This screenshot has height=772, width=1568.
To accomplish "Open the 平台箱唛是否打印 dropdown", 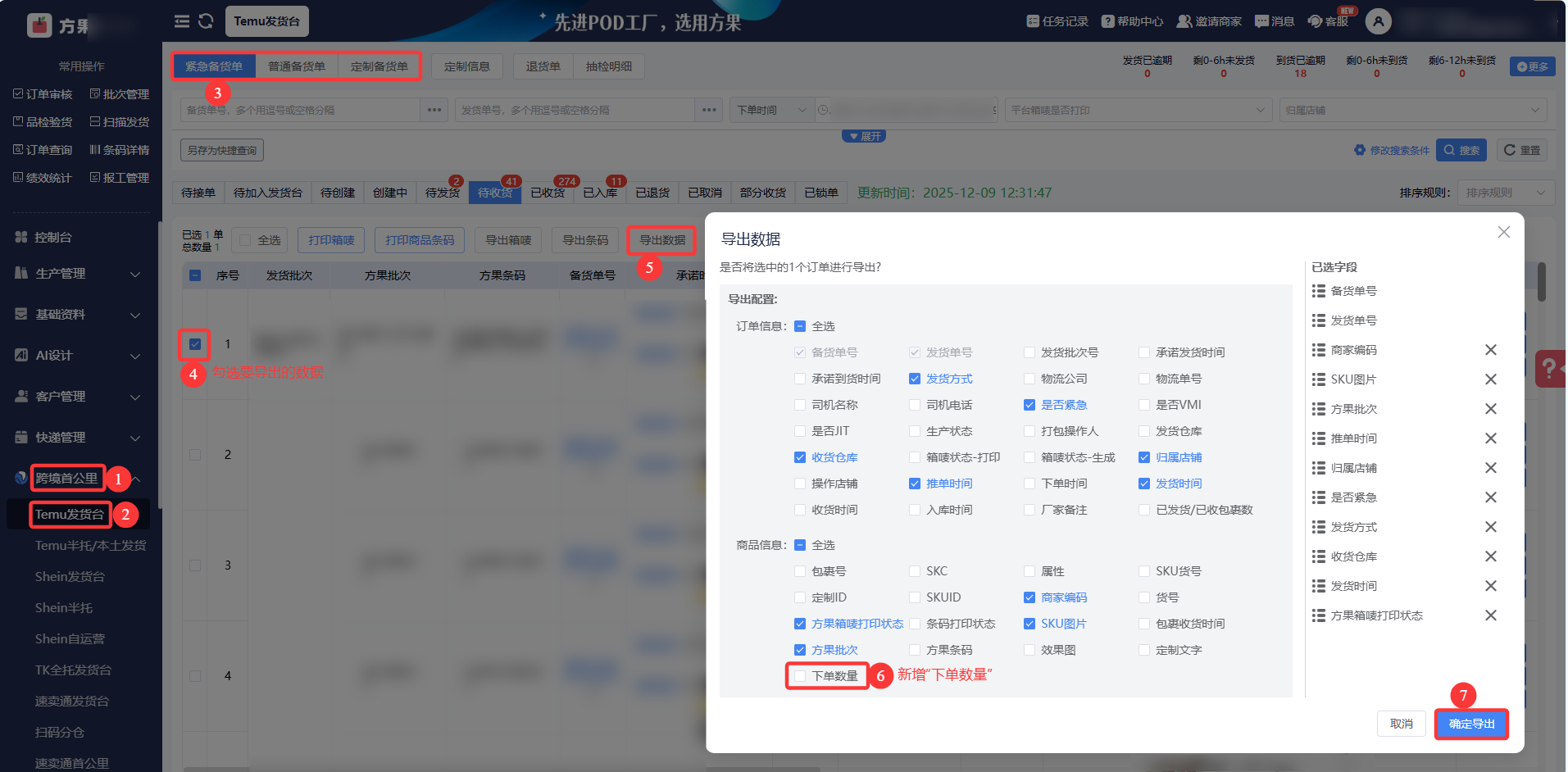I will (1138, 110).
